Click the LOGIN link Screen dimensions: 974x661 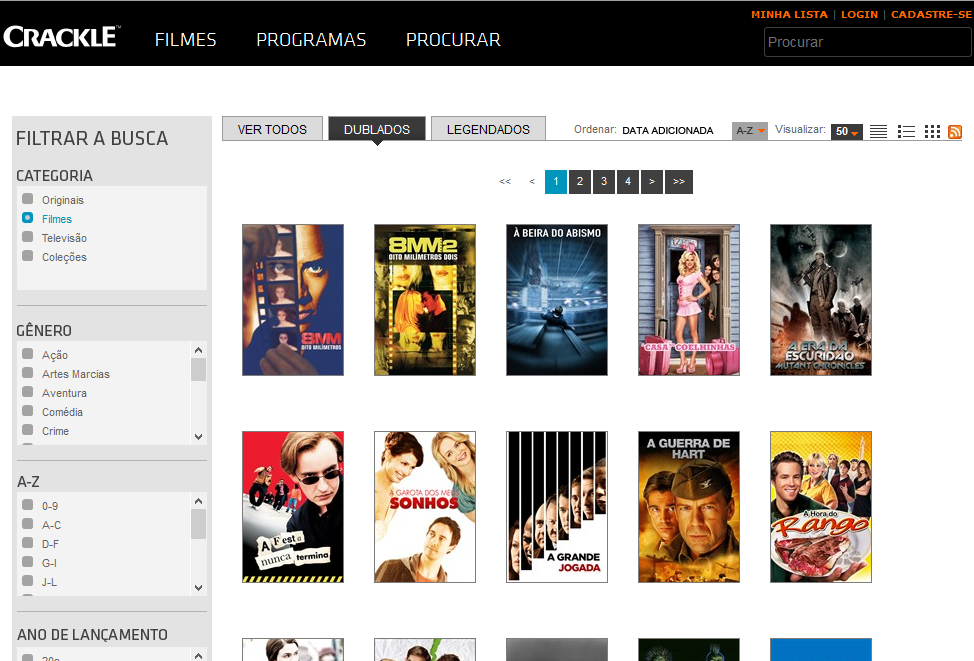859,14
